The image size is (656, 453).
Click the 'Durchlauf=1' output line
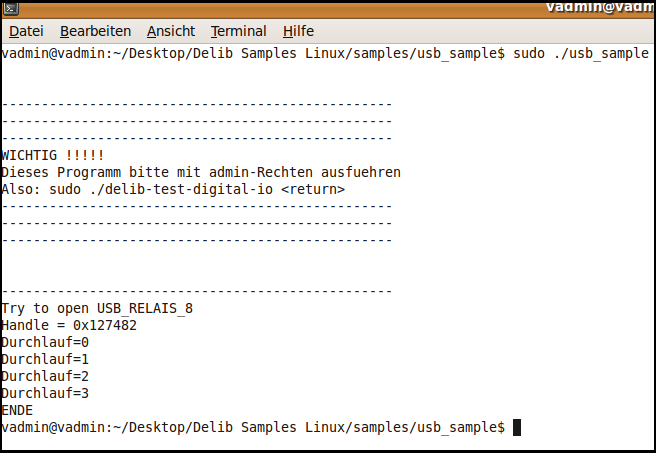coord(45,359)
